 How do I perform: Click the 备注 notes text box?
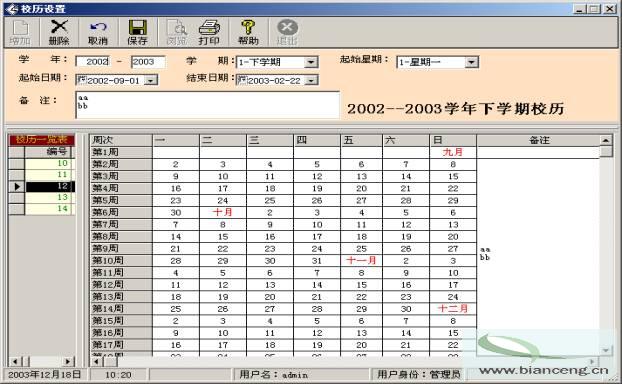(207, 105)
